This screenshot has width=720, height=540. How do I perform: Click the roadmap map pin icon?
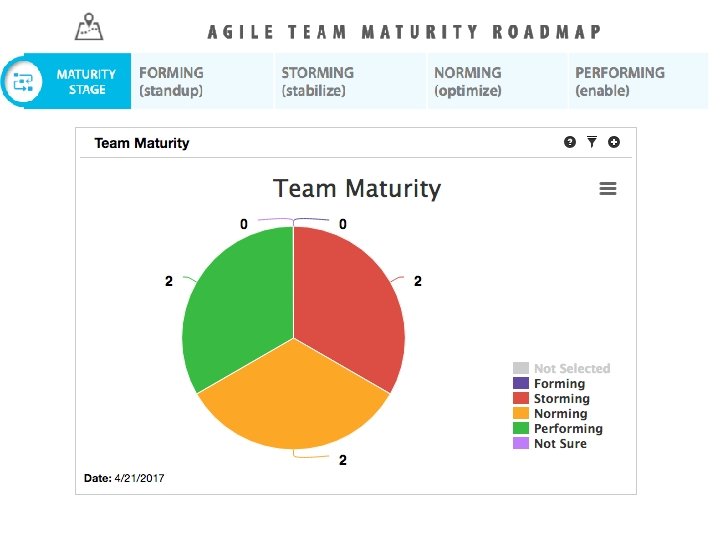[x=90, y=24]
